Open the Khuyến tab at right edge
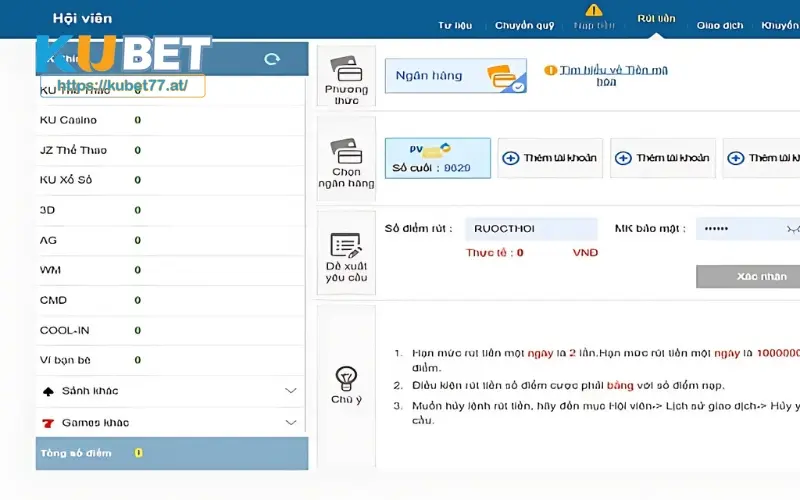 780,25
